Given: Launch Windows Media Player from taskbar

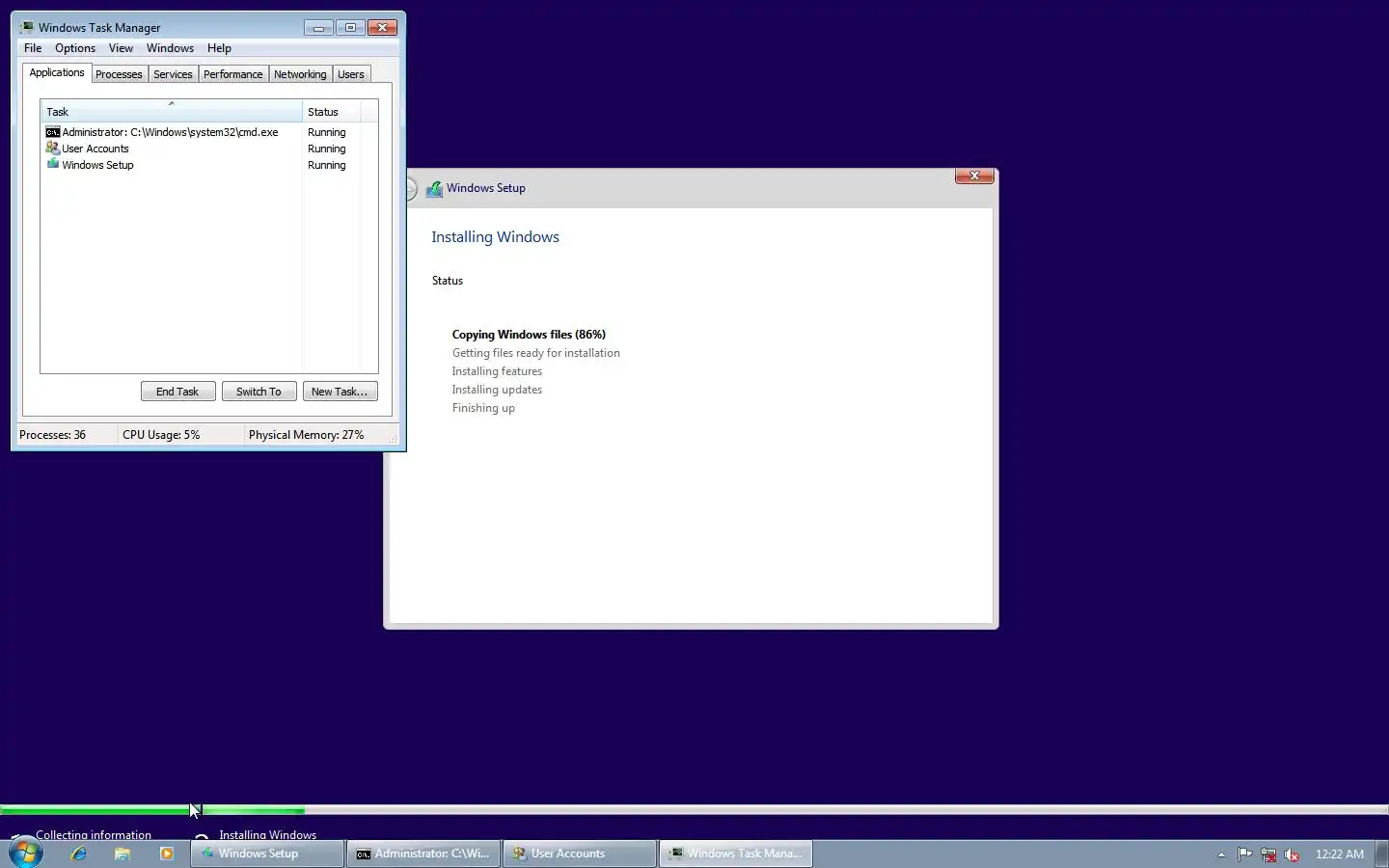Looking at the screenshot, I should tap(167, 854).
